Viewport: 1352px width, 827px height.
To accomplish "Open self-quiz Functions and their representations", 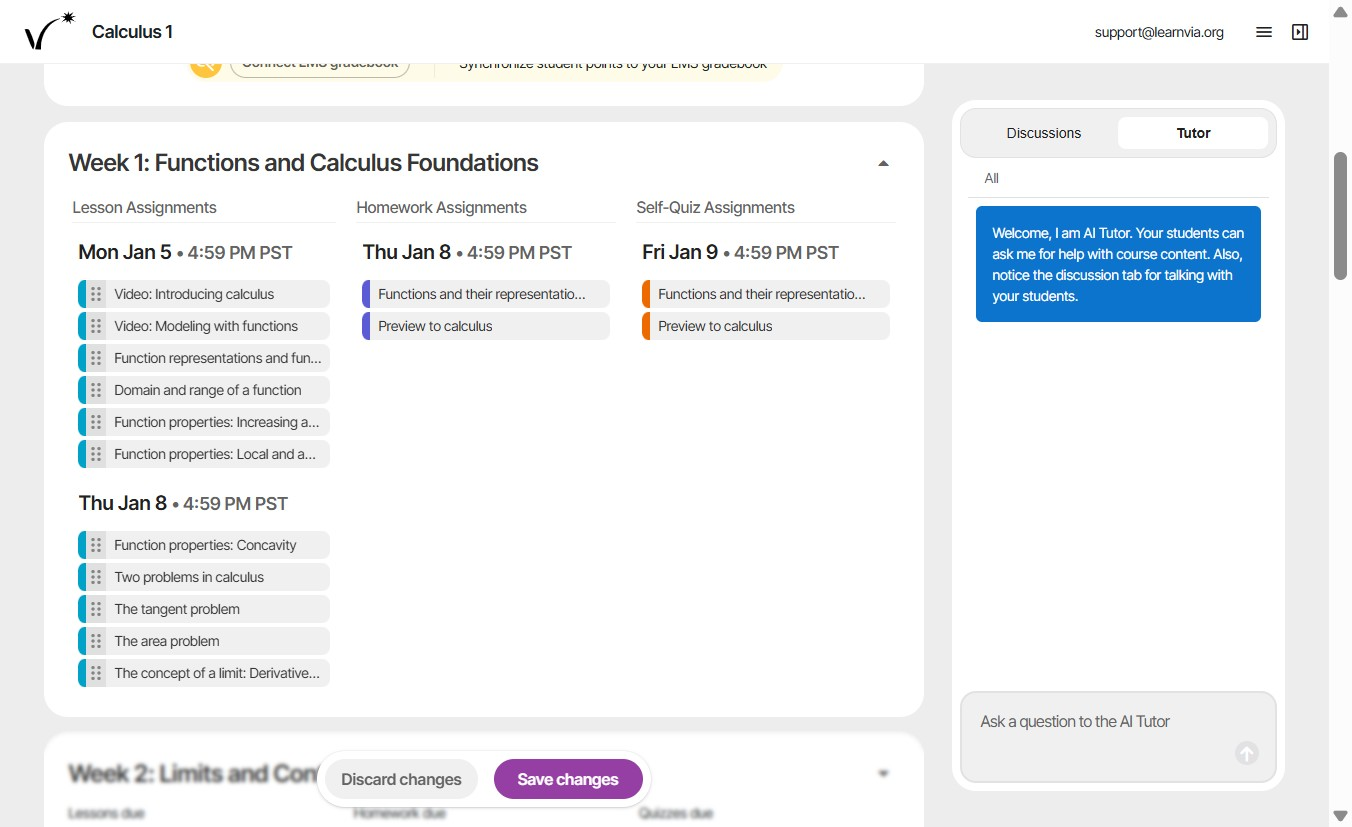I will point(766,294).
